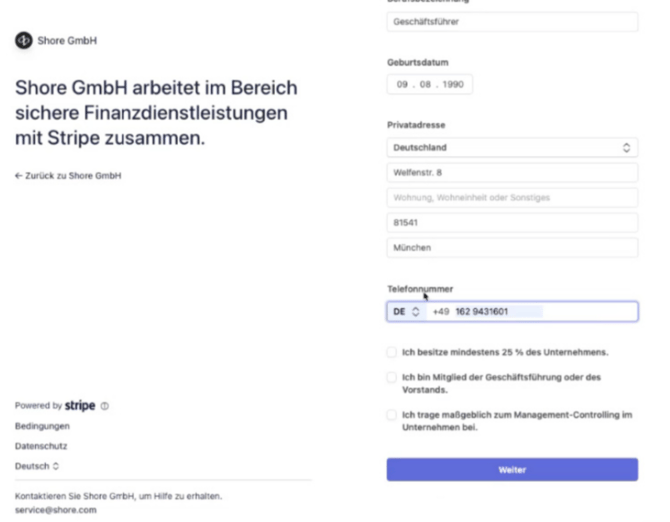
Task: Open the Bedingungen link
Action: click(x=42, y=426)
